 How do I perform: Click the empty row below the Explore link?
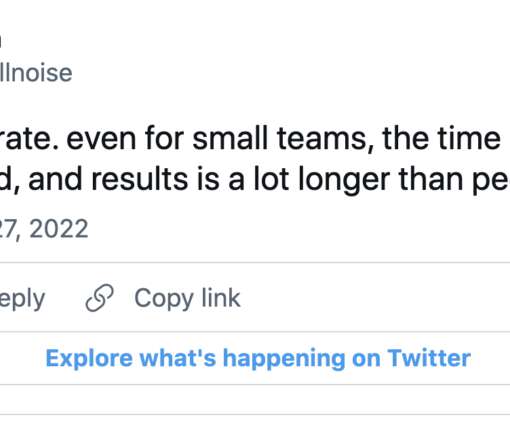[255, 400]
